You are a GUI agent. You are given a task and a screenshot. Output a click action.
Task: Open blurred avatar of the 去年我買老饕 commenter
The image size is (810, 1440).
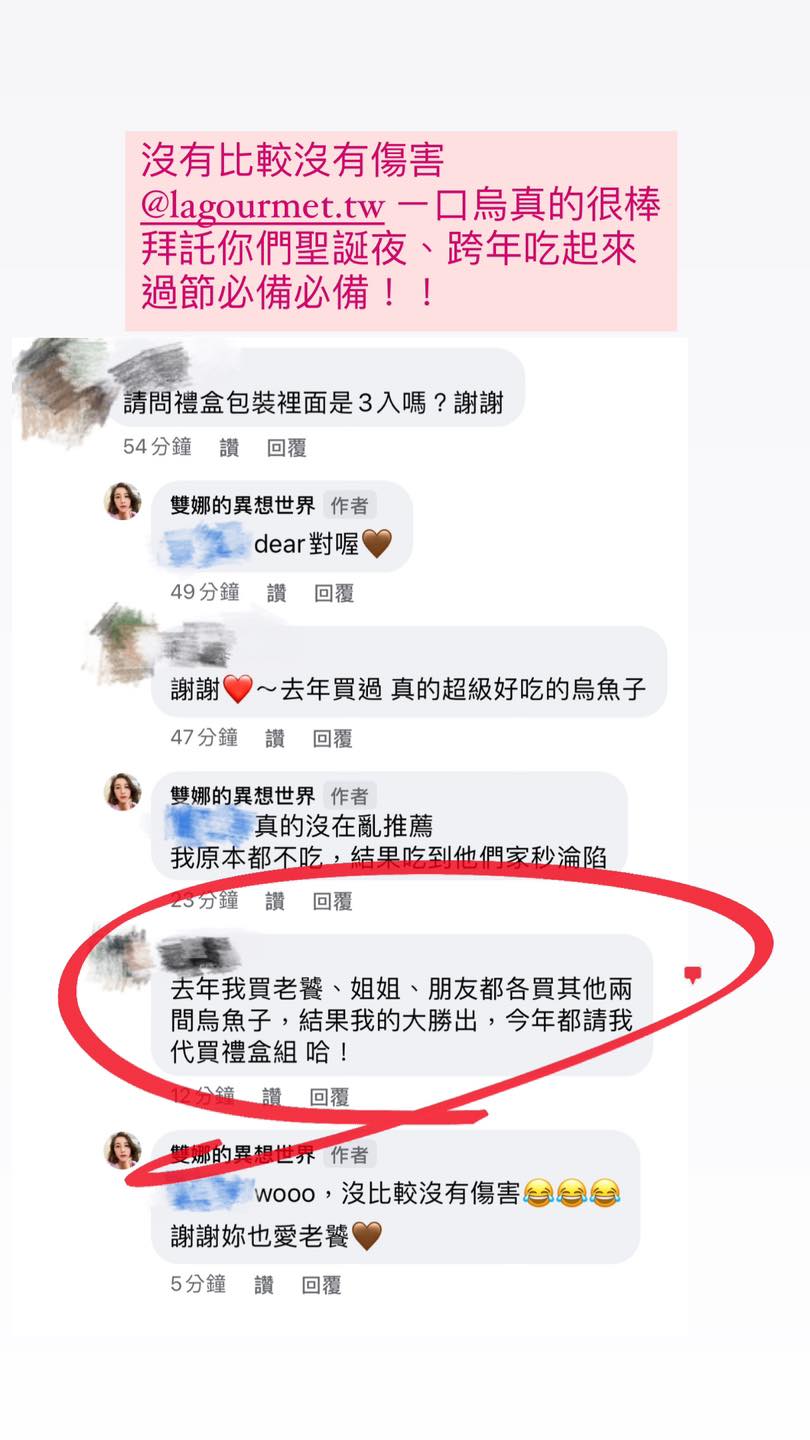(x=121, y=959)
